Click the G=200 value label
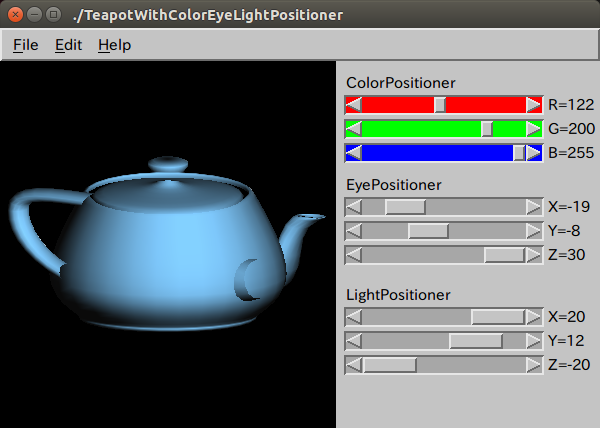Screen dimensions: 600x428 (x=571, y=129)
